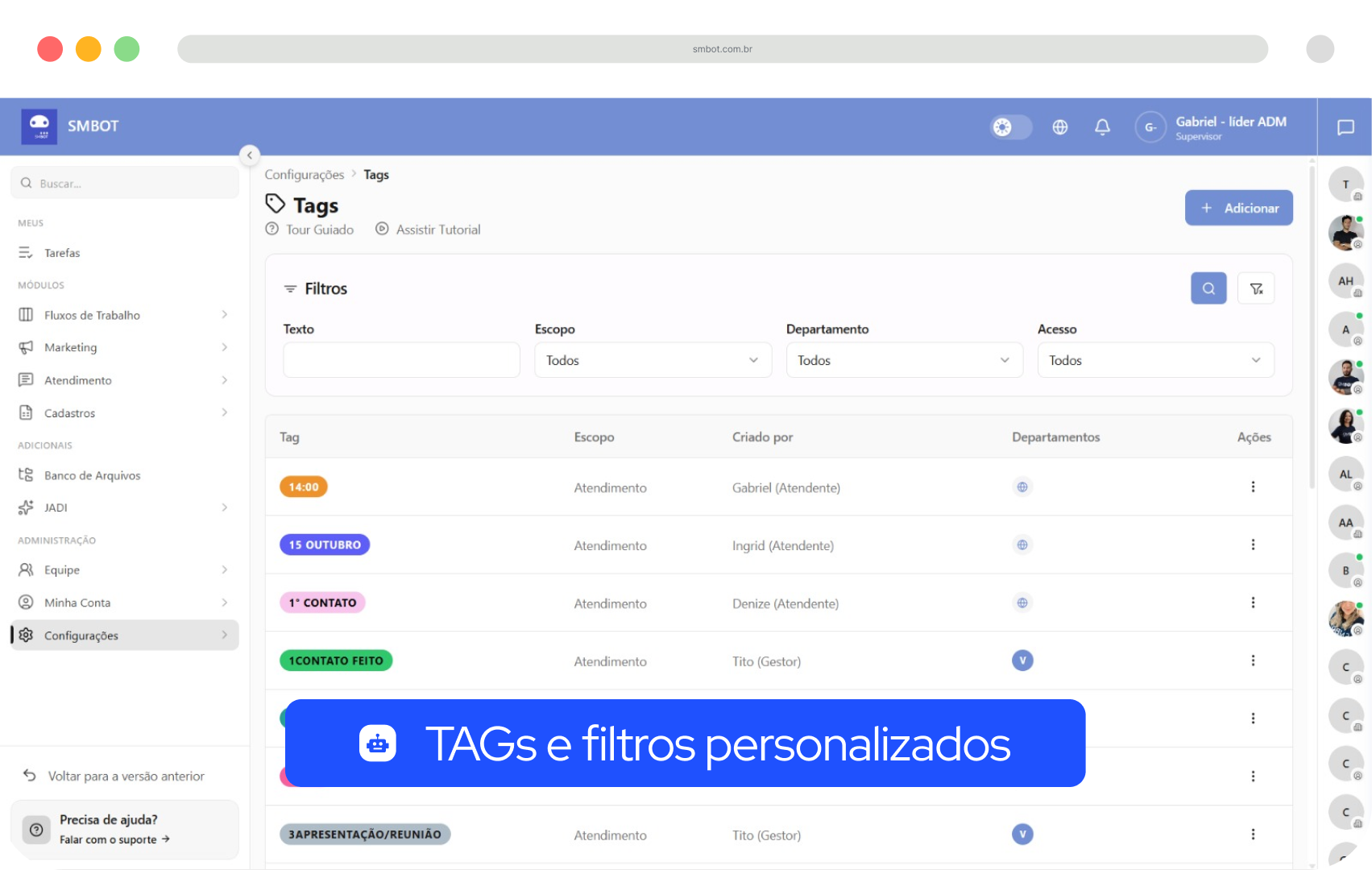Open the AH contact avatar
The image size is (1372, 870).
pos(1345,281)
